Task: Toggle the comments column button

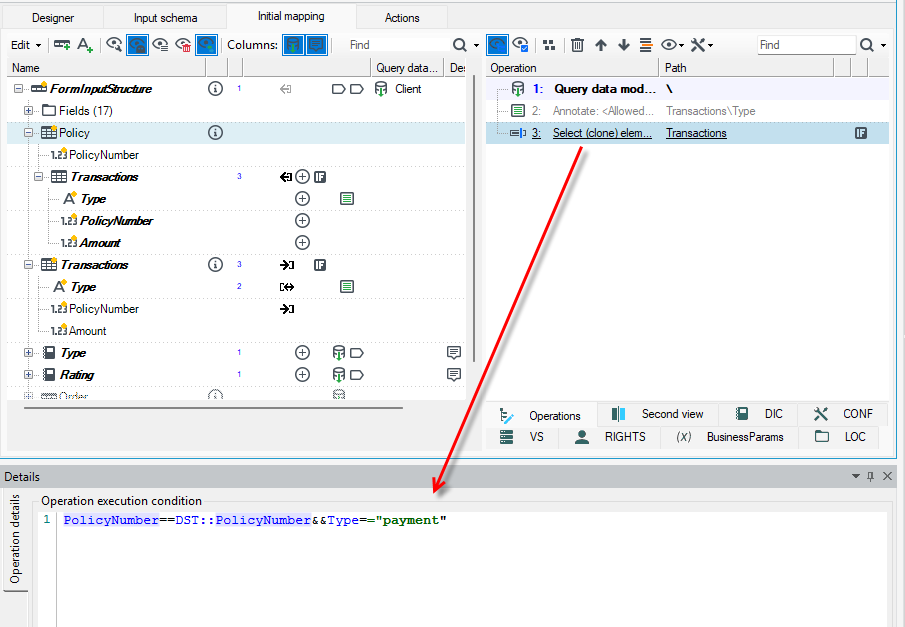Action: click(x=316, y=44)
